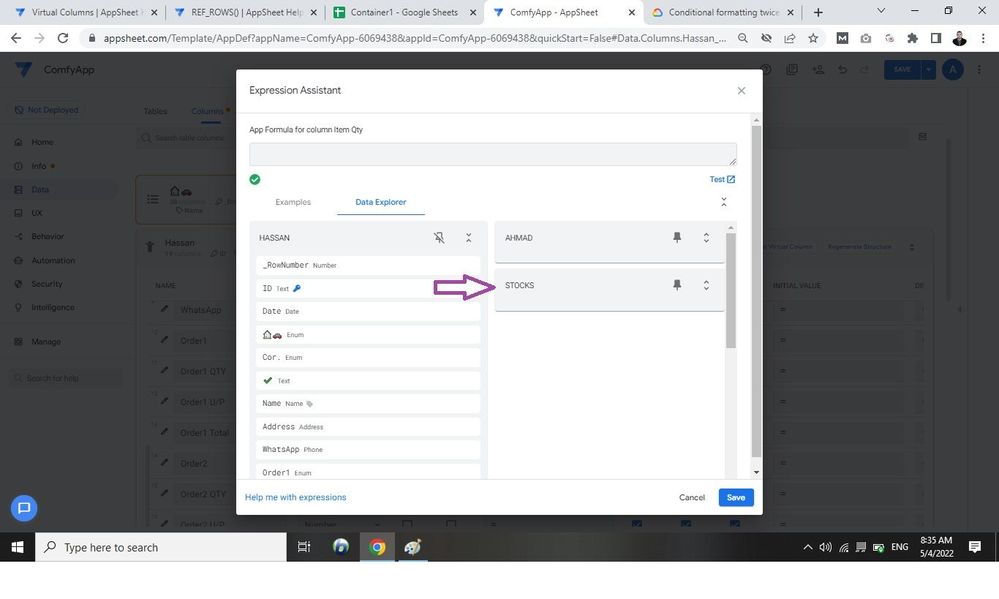Click the Search for help field
Screen dimensions: 999x599
coord(66,378)
